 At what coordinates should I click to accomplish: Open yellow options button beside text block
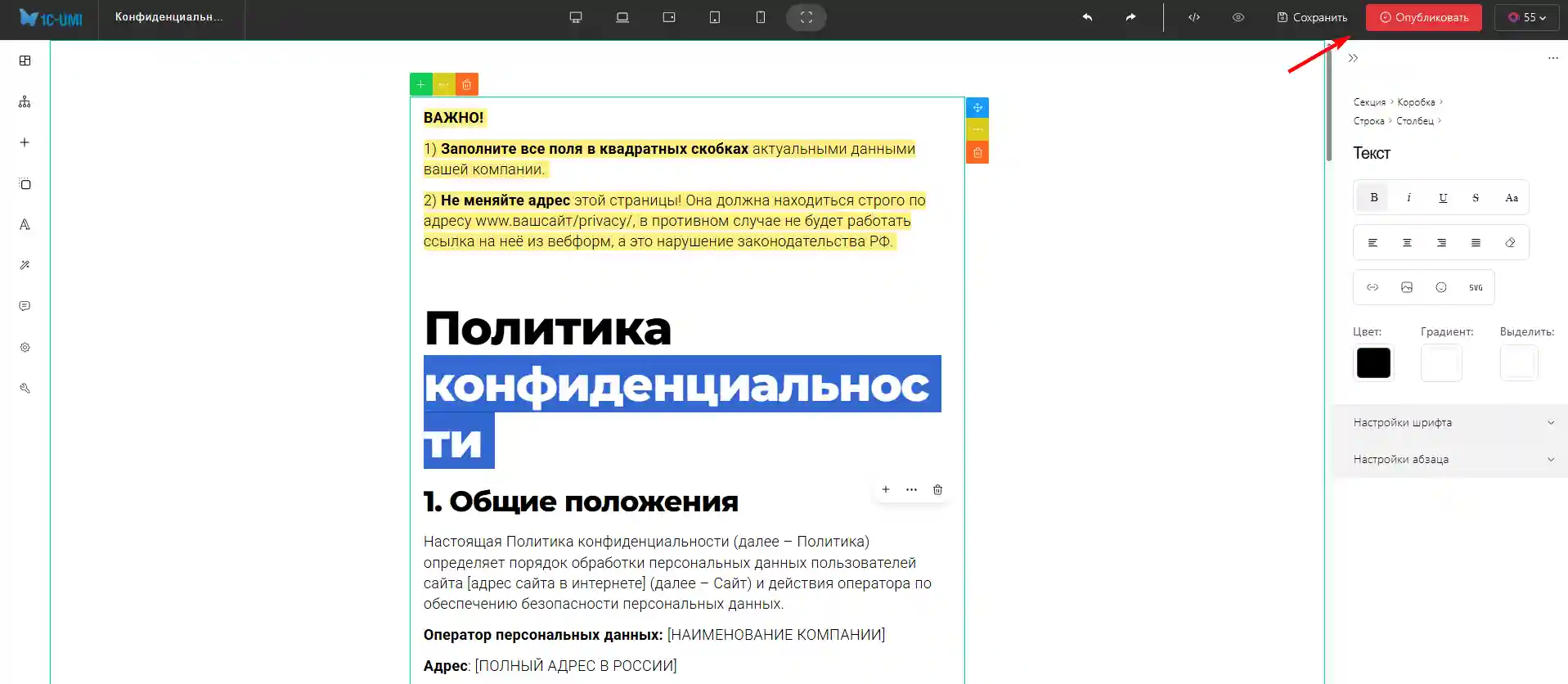click(977, 129)
